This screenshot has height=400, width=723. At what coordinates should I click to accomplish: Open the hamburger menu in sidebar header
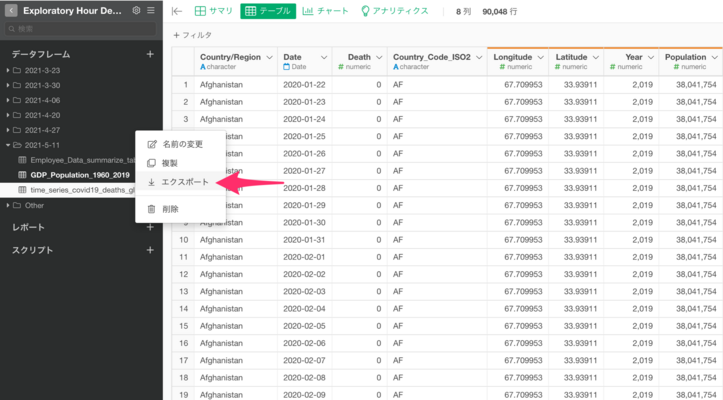[x=151, y=10]
